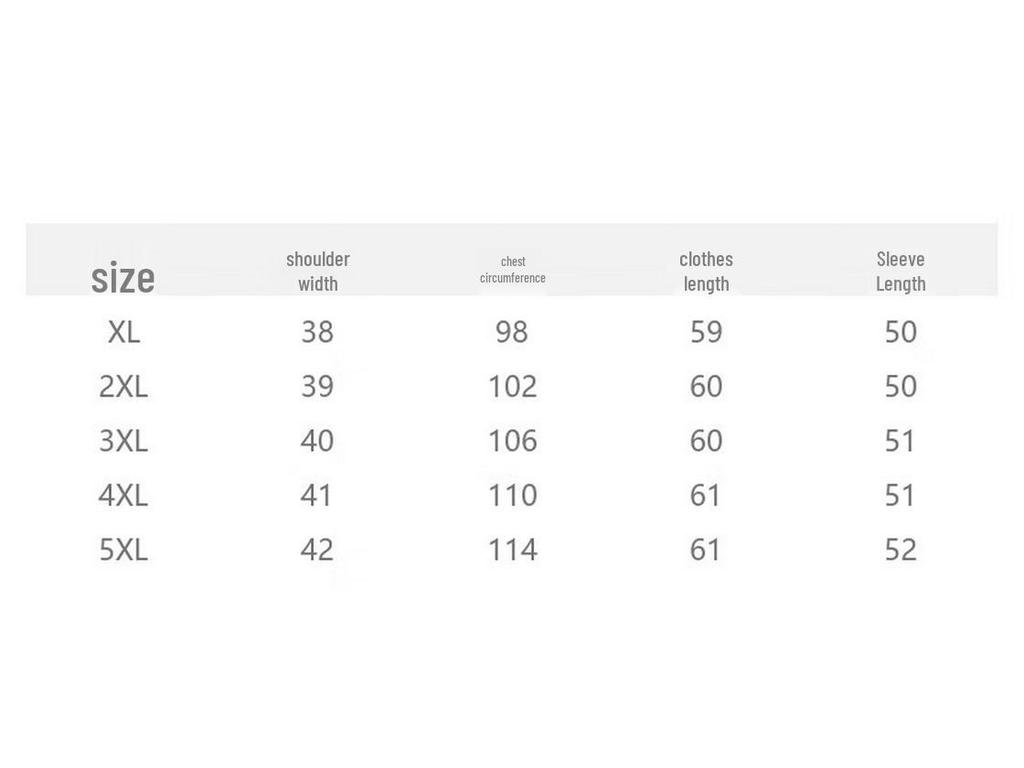The image size is (1024, 768).
Task: Select the XL size row label
Action: point(124,332)
